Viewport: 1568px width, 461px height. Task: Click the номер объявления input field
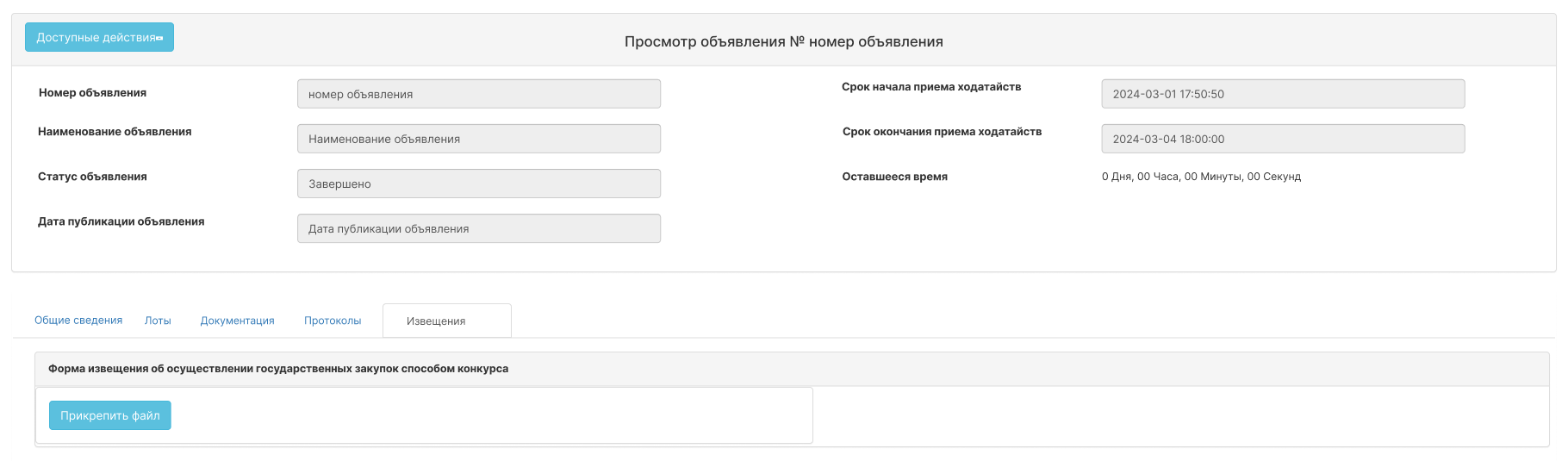[x=479, y=94]
